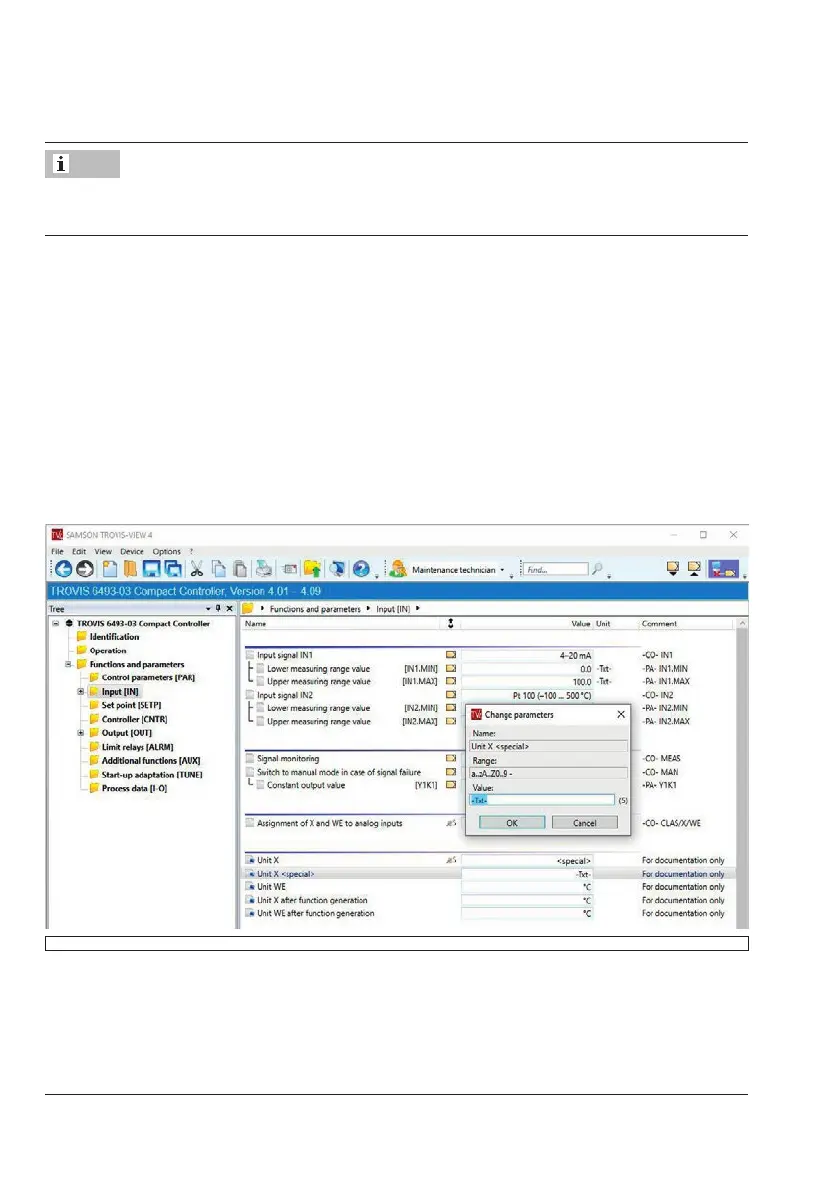Click Functions and parameters in breadcrumb

[315, 609]
